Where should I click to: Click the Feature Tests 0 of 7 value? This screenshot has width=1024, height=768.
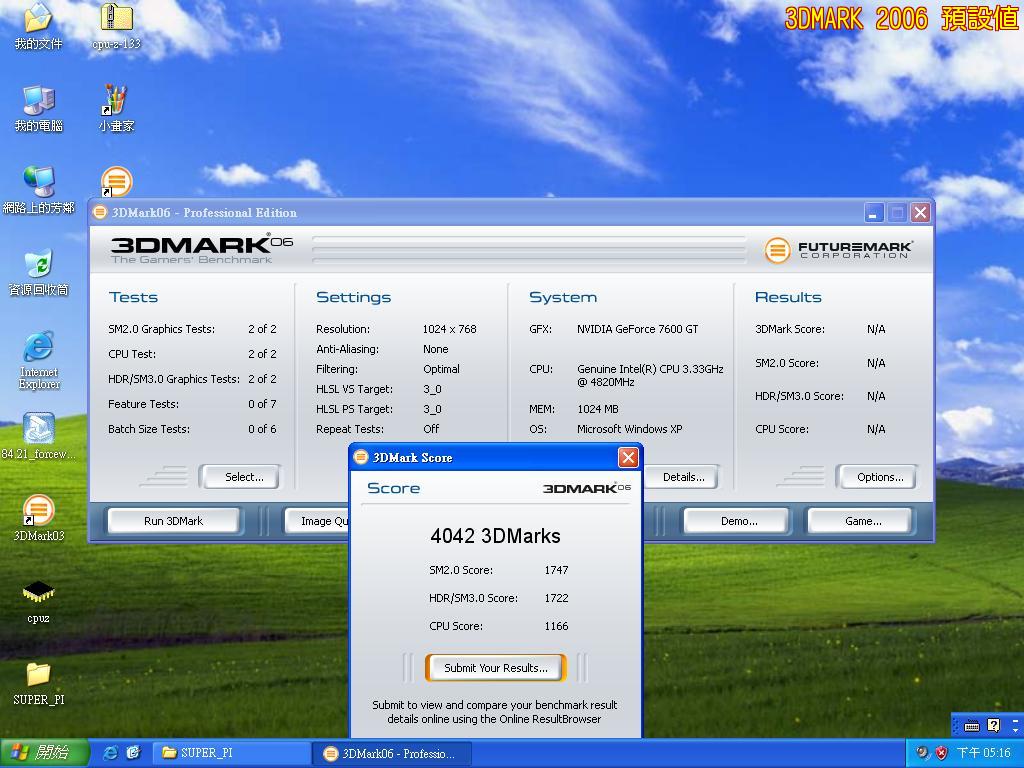point(262,404)
